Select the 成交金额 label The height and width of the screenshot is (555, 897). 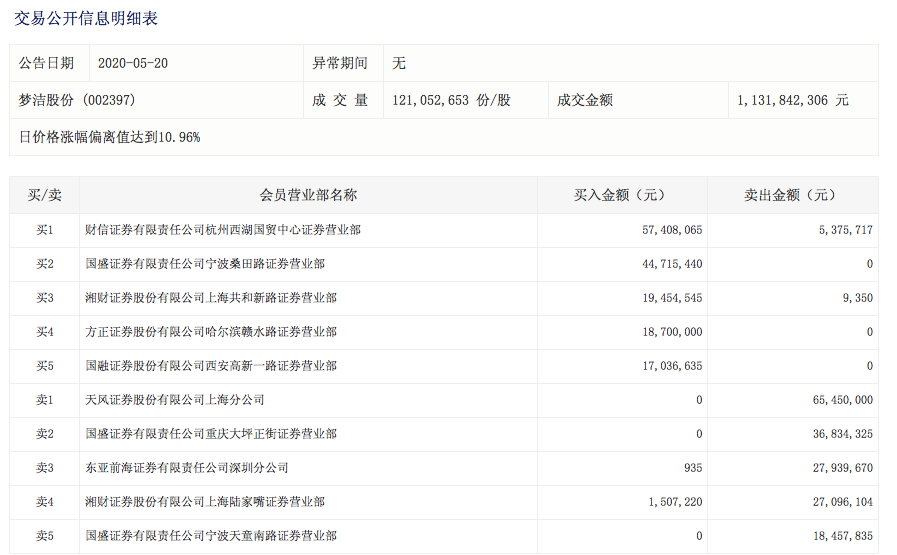[x=585, y=100]
